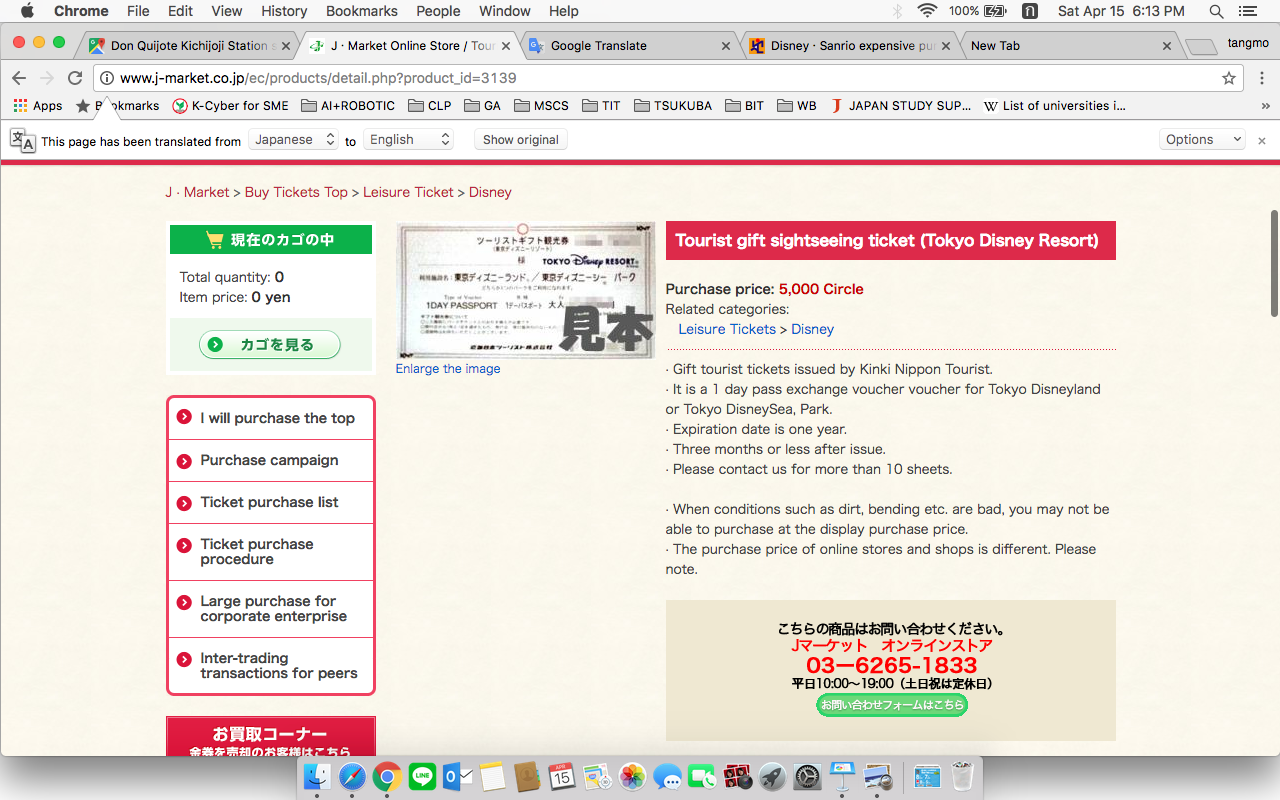Click the ticket sample thumbnail image
This screenshot has height=800, width=1280.
tap(526, 290)
